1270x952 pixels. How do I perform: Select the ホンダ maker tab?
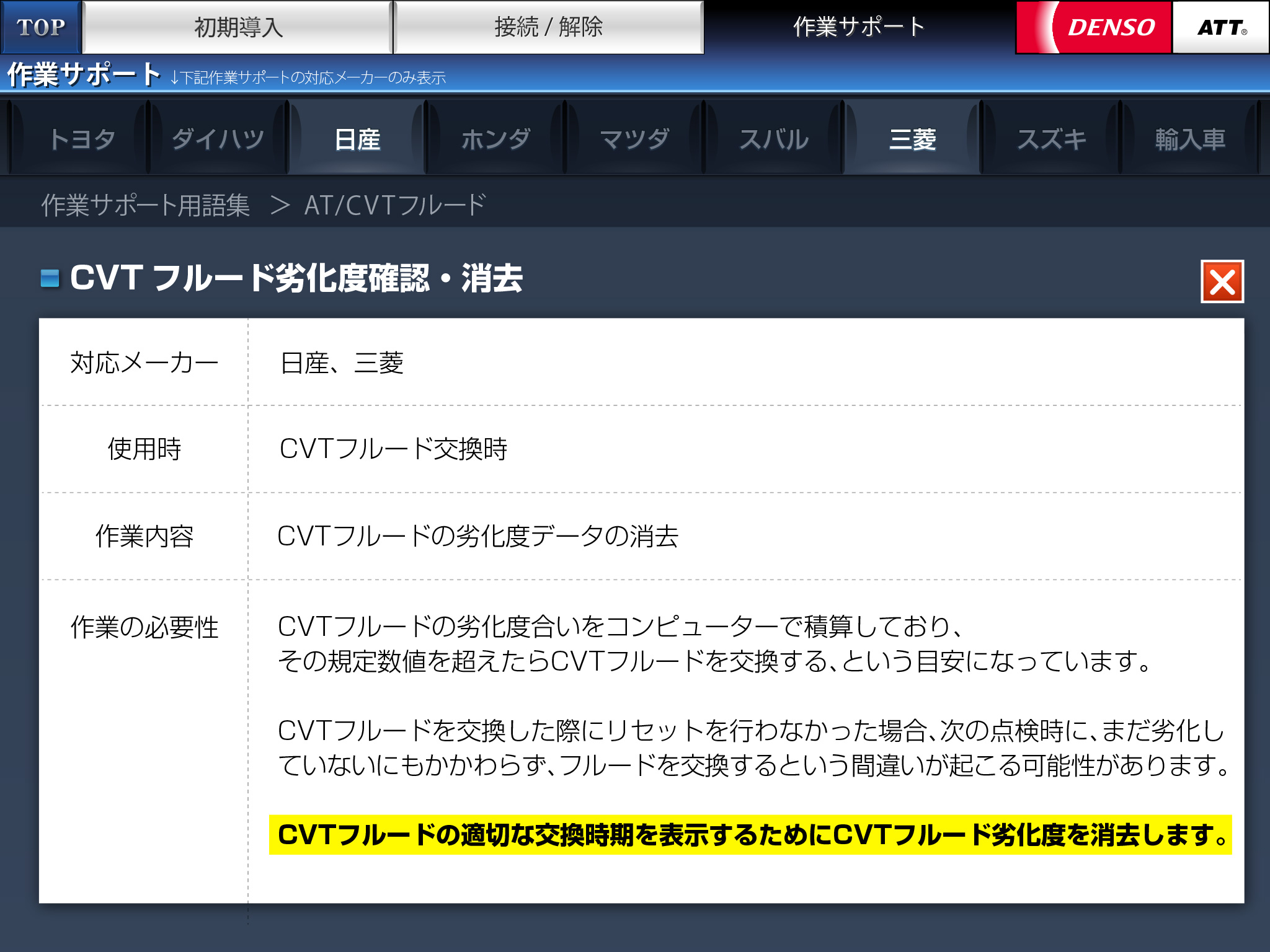click(496, 139)
